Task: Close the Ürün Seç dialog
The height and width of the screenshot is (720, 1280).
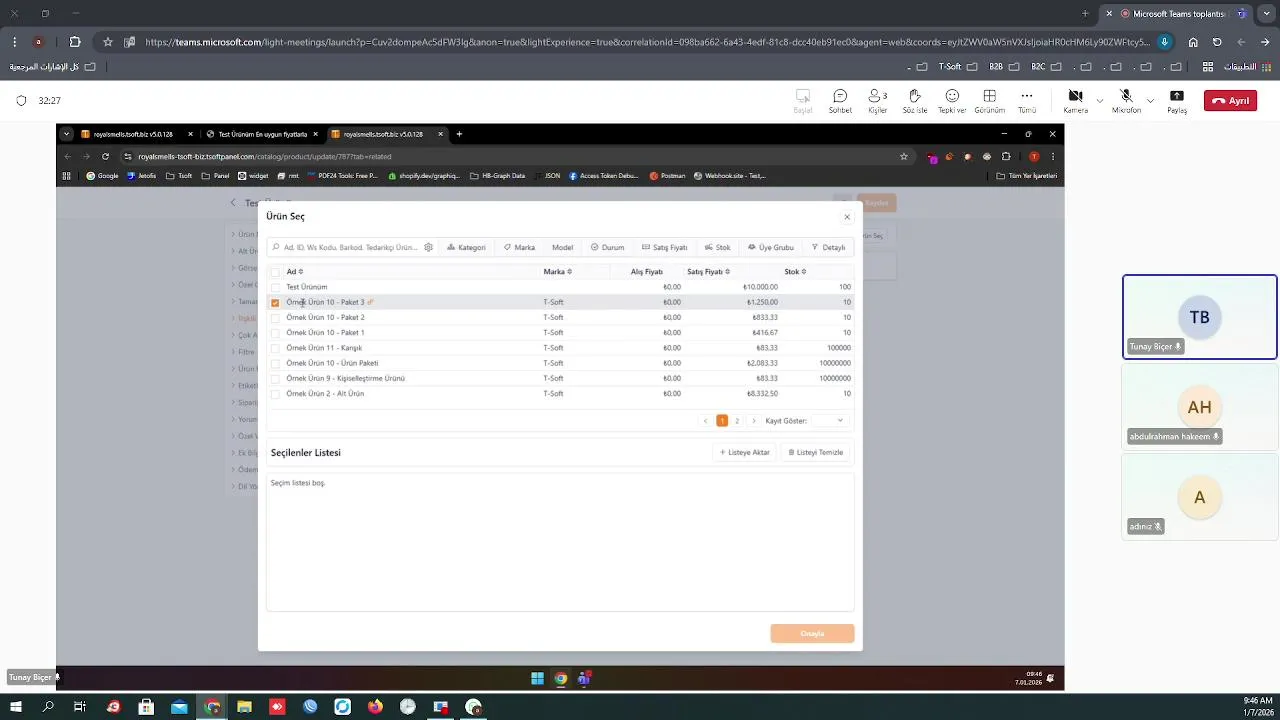Action: point(847,217)
